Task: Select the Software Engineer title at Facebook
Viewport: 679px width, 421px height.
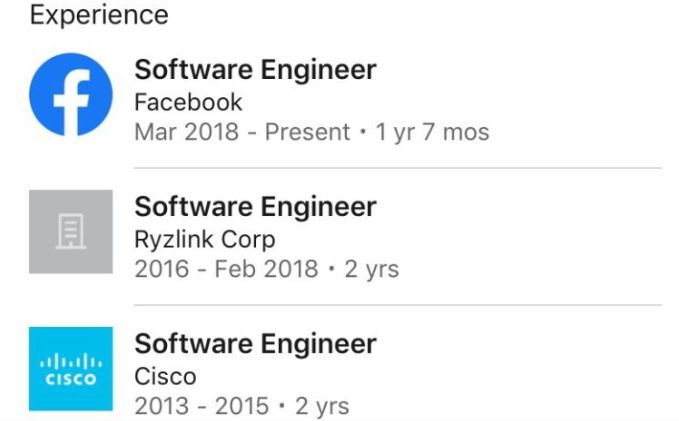Action: 255,70
